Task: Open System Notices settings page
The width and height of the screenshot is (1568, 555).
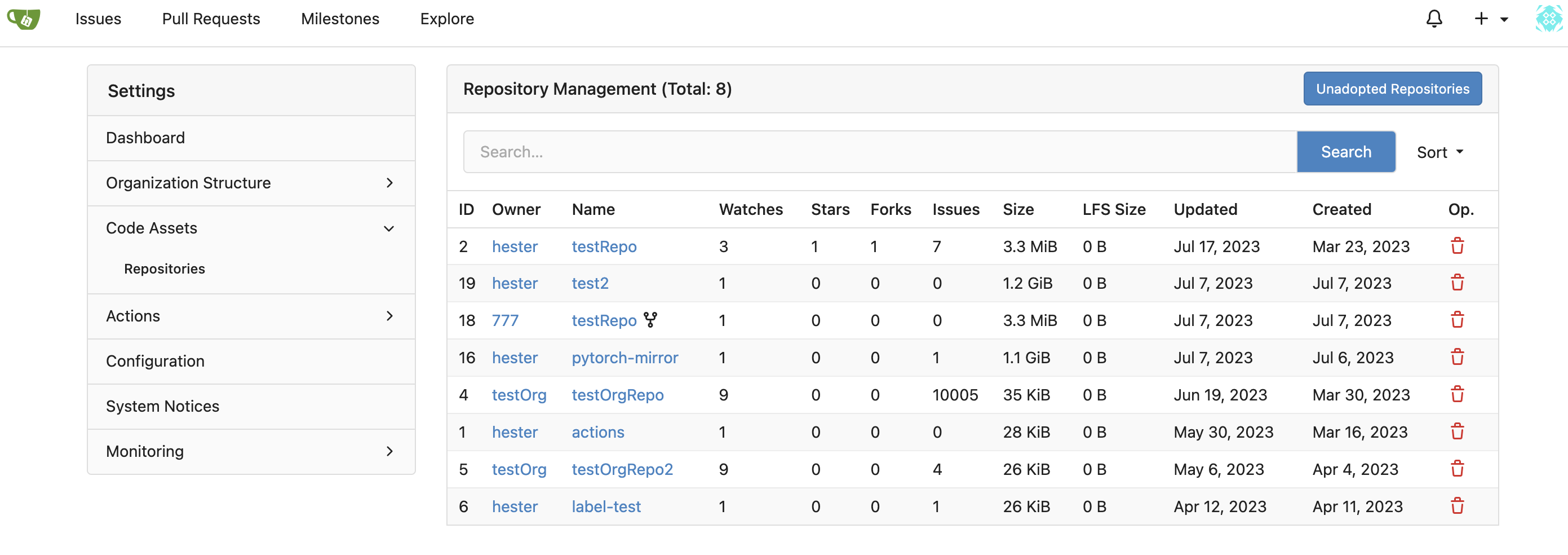Action: [x=251, y=406]
